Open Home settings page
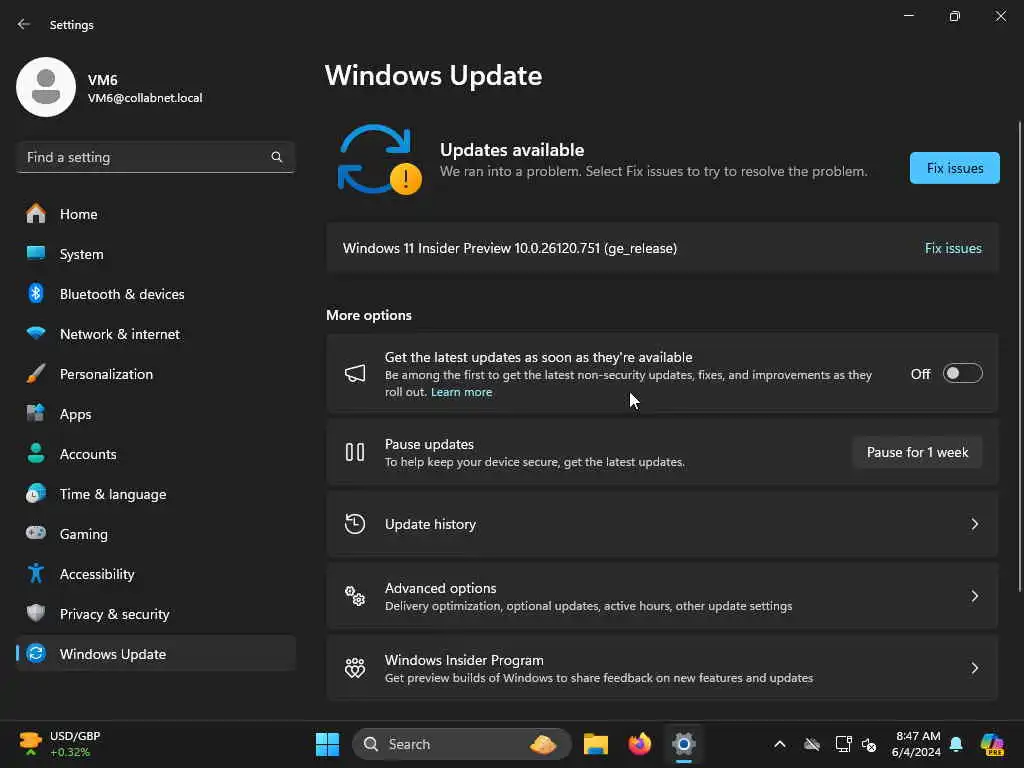The width and height of the screenshot is (1024, 768). (155, 214)
